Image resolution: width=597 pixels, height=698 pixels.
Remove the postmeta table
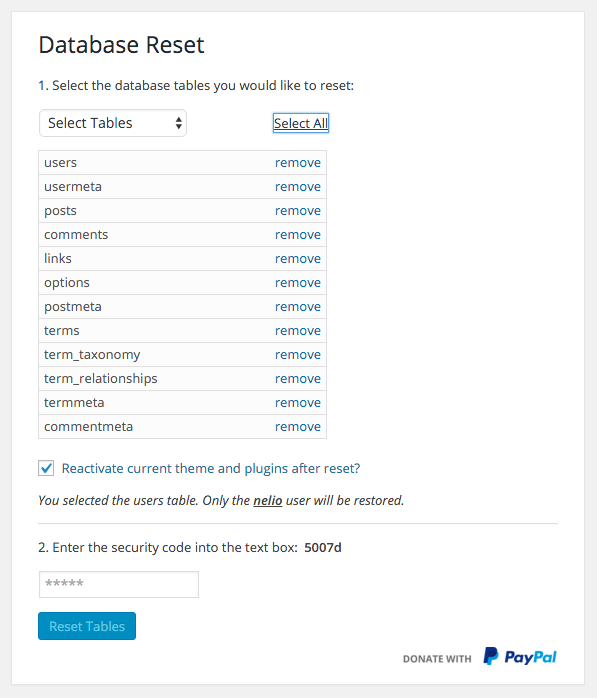[297, 307]
